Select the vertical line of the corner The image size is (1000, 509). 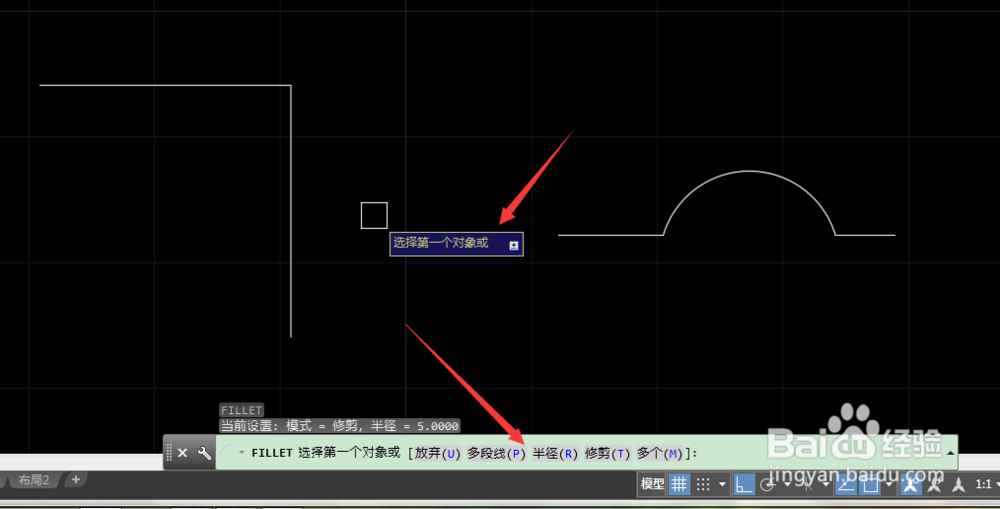[x=291, y=210]
